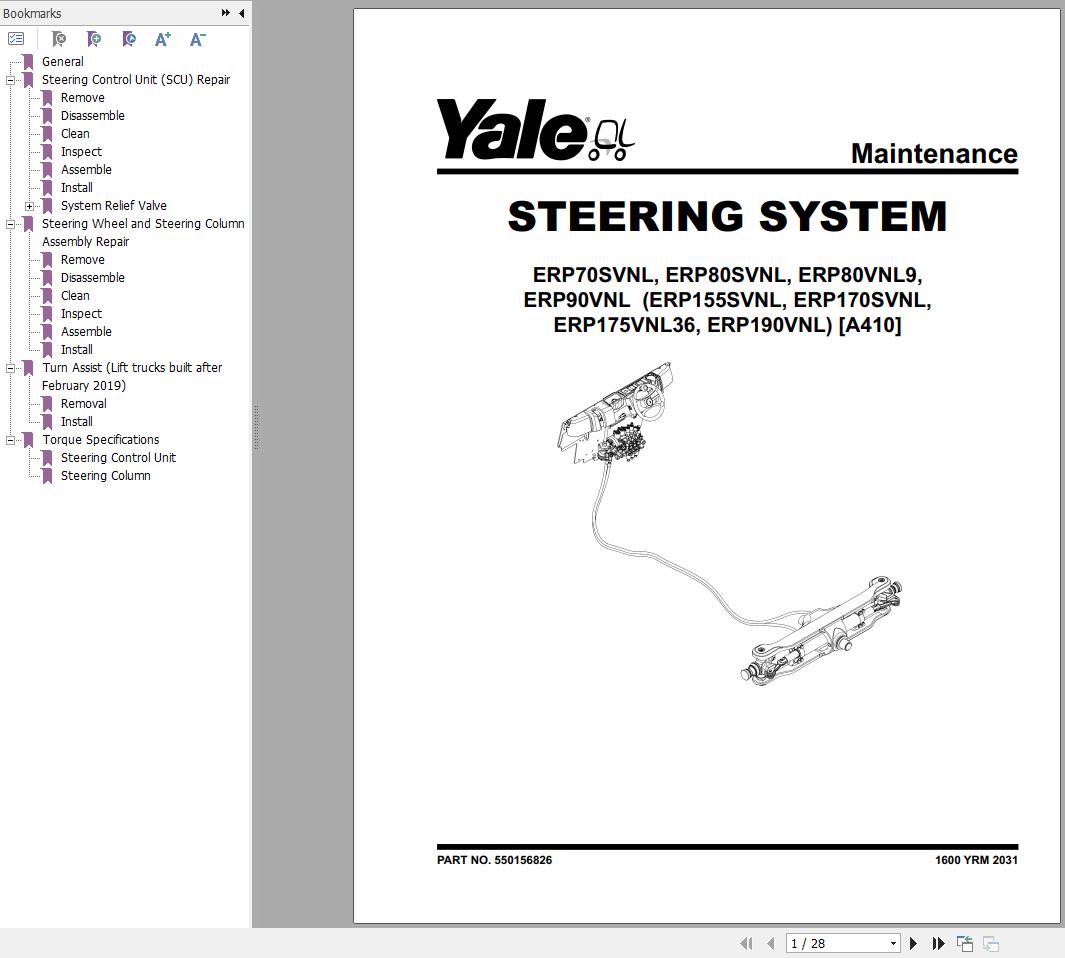Collapse the Steering Control Unit (SCU) Repair section
The width and height of the screenshot is (1065, 958).
tap(9, 79)
